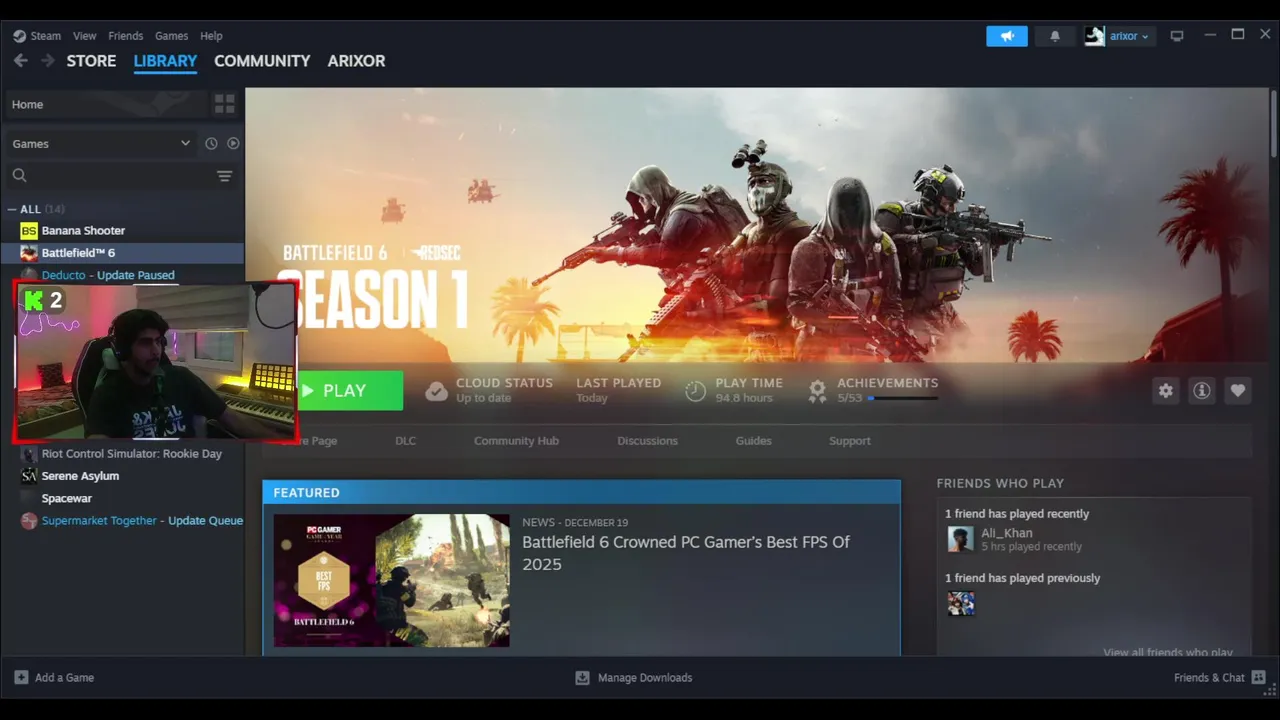Open the Steam menu
The image size is (1280, 720).
point(45,36)
